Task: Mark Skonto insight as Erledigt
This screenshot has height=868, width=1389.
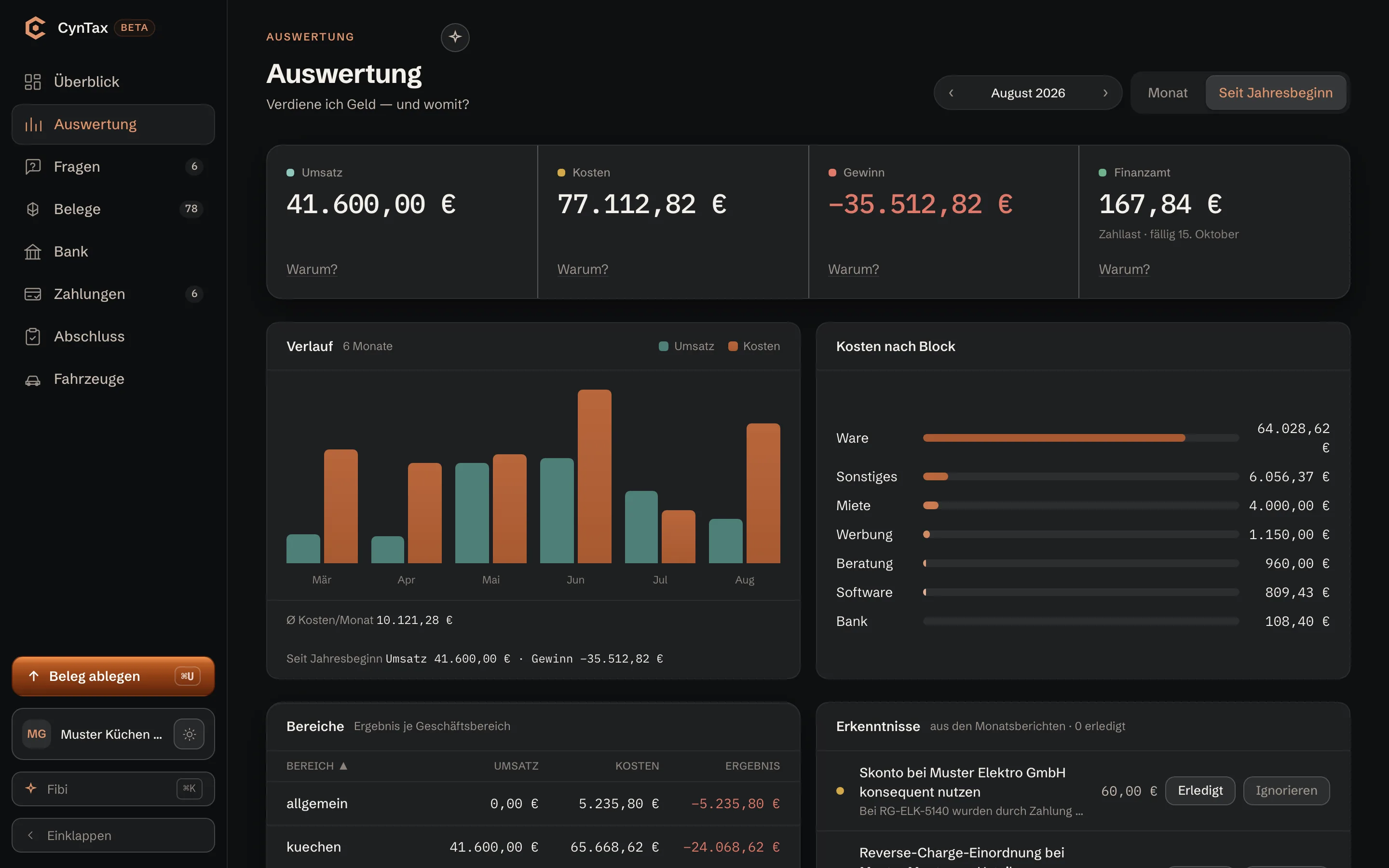Action: coord(1199,790)
